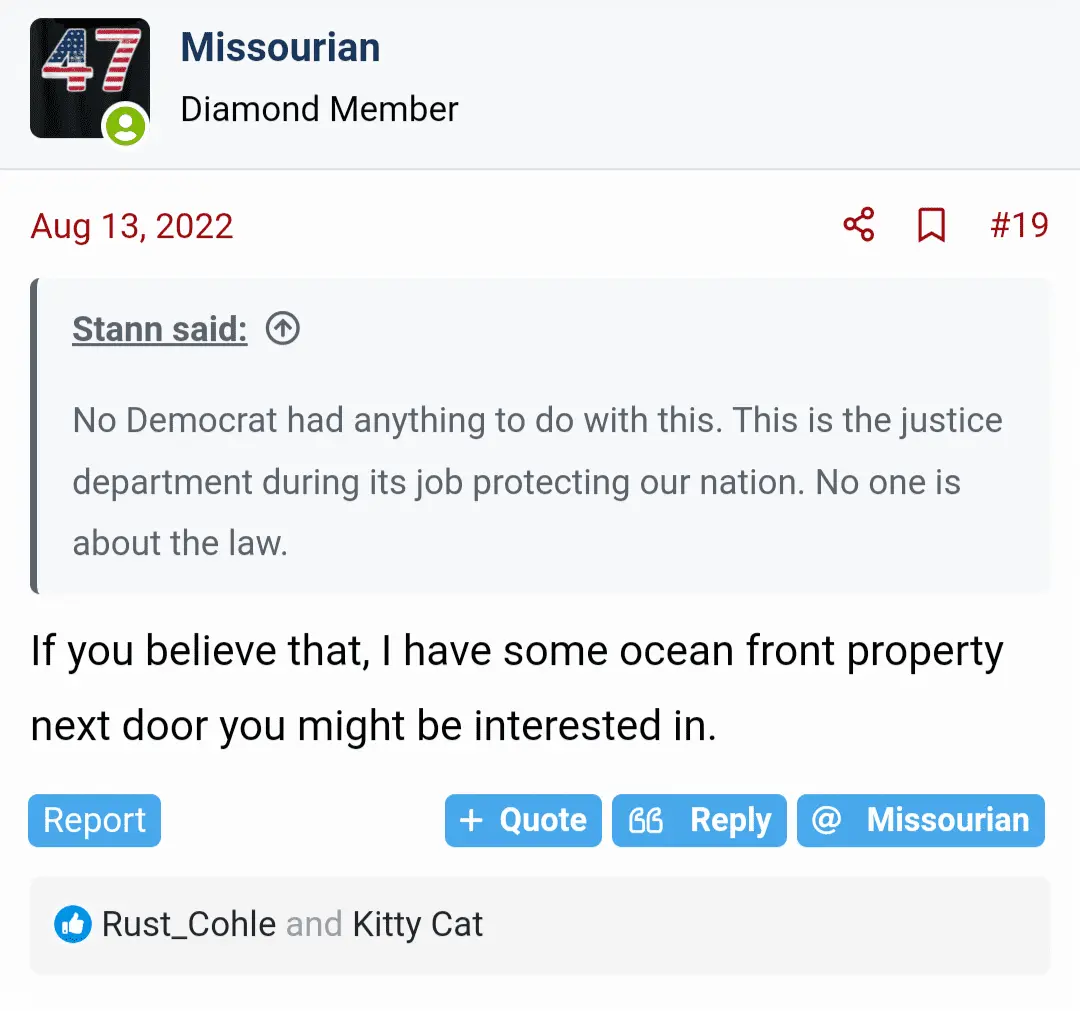Jump to Stann's original post arrow
Image resolution: width=1080 pixels, height=1011 pixels.
(x=283, y=328)
